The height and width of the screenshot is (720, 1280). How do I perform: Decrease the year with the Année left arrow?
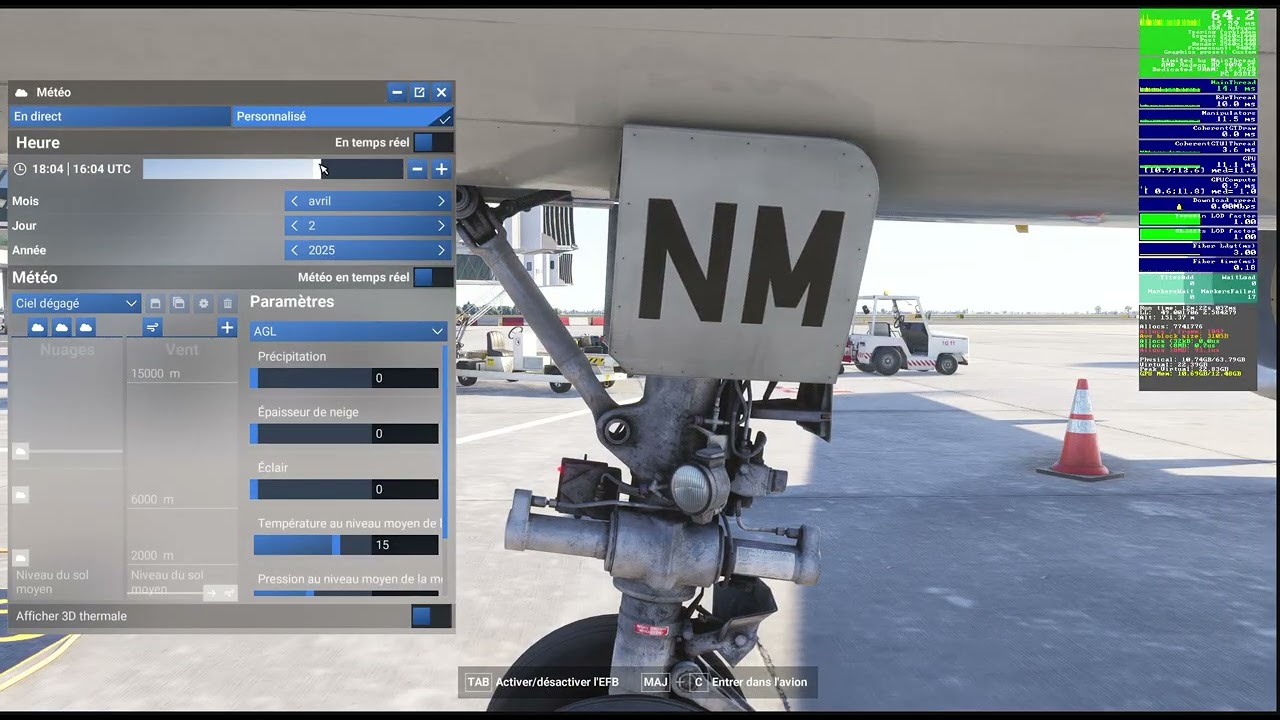click(294, 250)
